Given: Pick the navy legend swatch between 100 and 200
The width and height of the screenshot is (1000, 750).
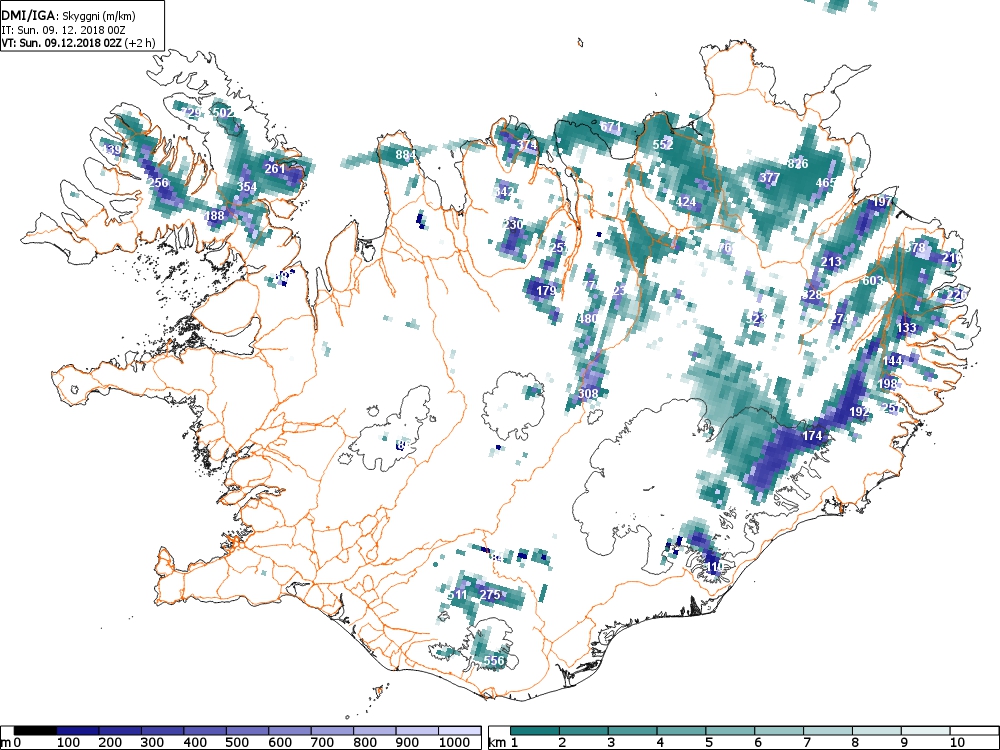Looking at the screenshot, I should pos(77,731).
